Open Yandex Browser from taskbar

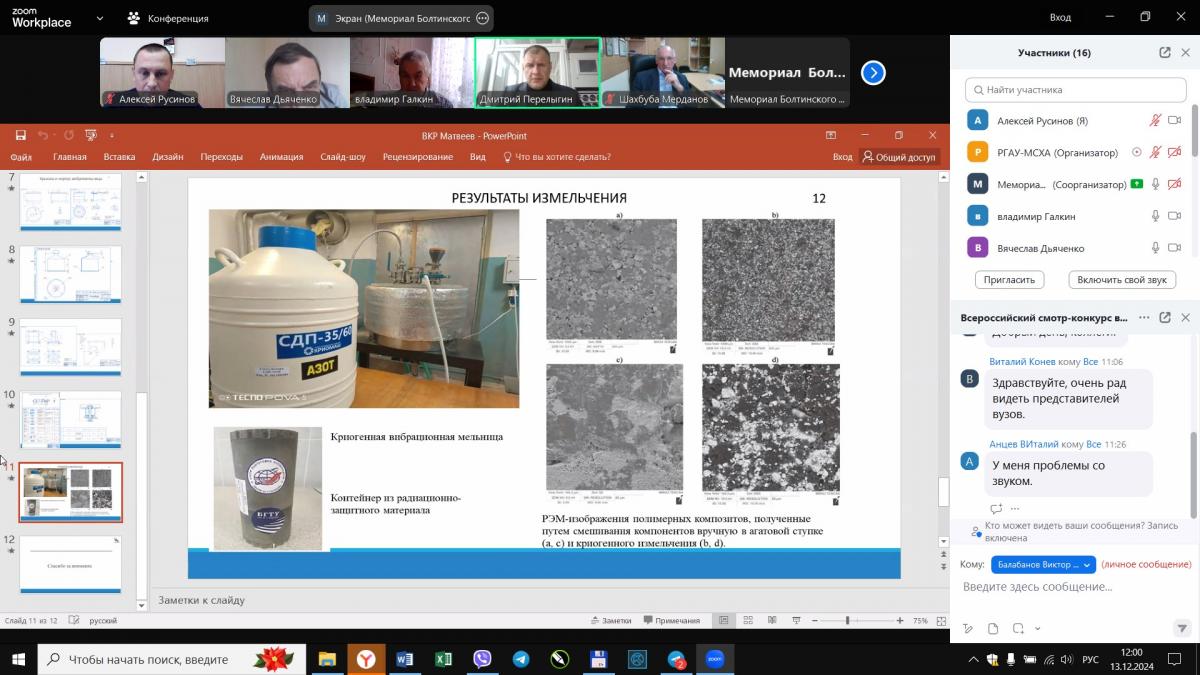(366, 659)
